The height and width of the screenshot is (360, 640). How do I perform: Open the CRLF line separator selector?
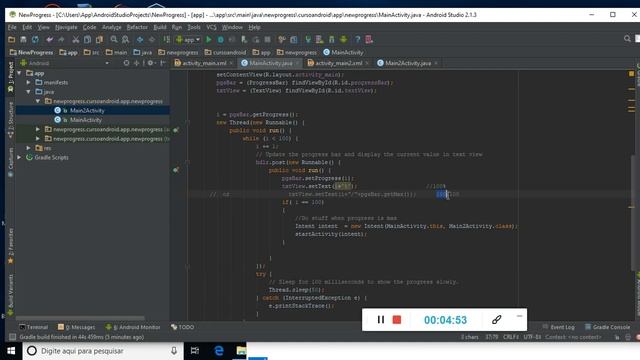511,337
